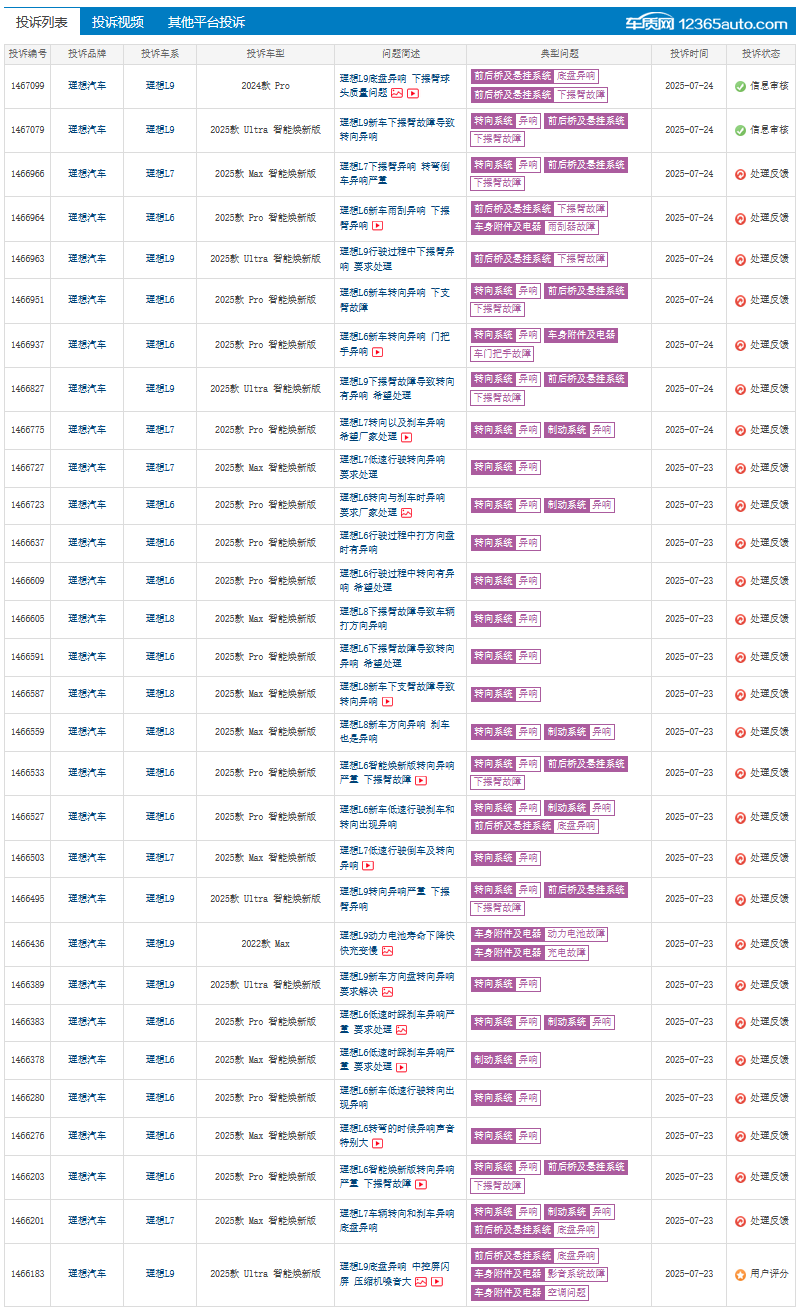
Task: Click 2024款 Pro model cell in row 1467099
Action: point(265,86)
